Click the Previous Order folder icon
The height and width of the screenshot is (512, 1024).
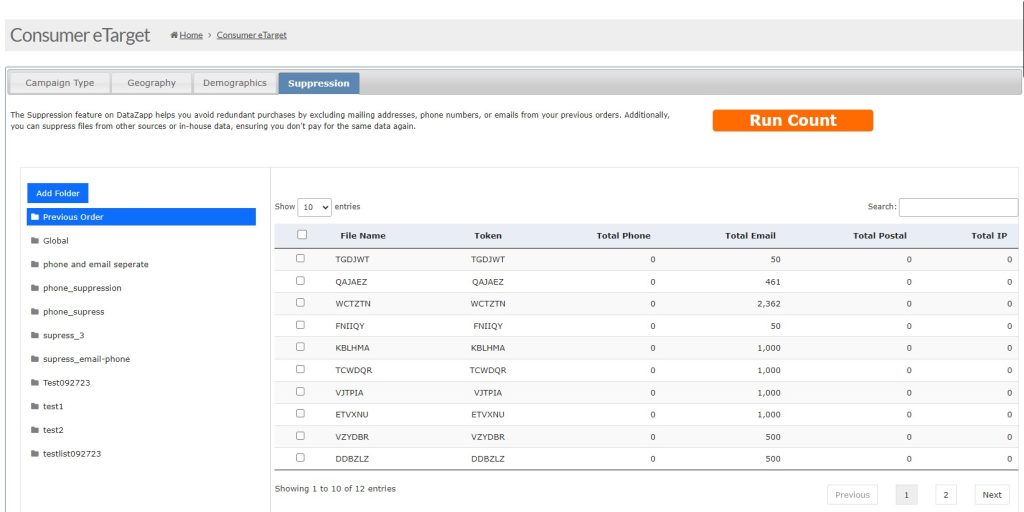35,217
